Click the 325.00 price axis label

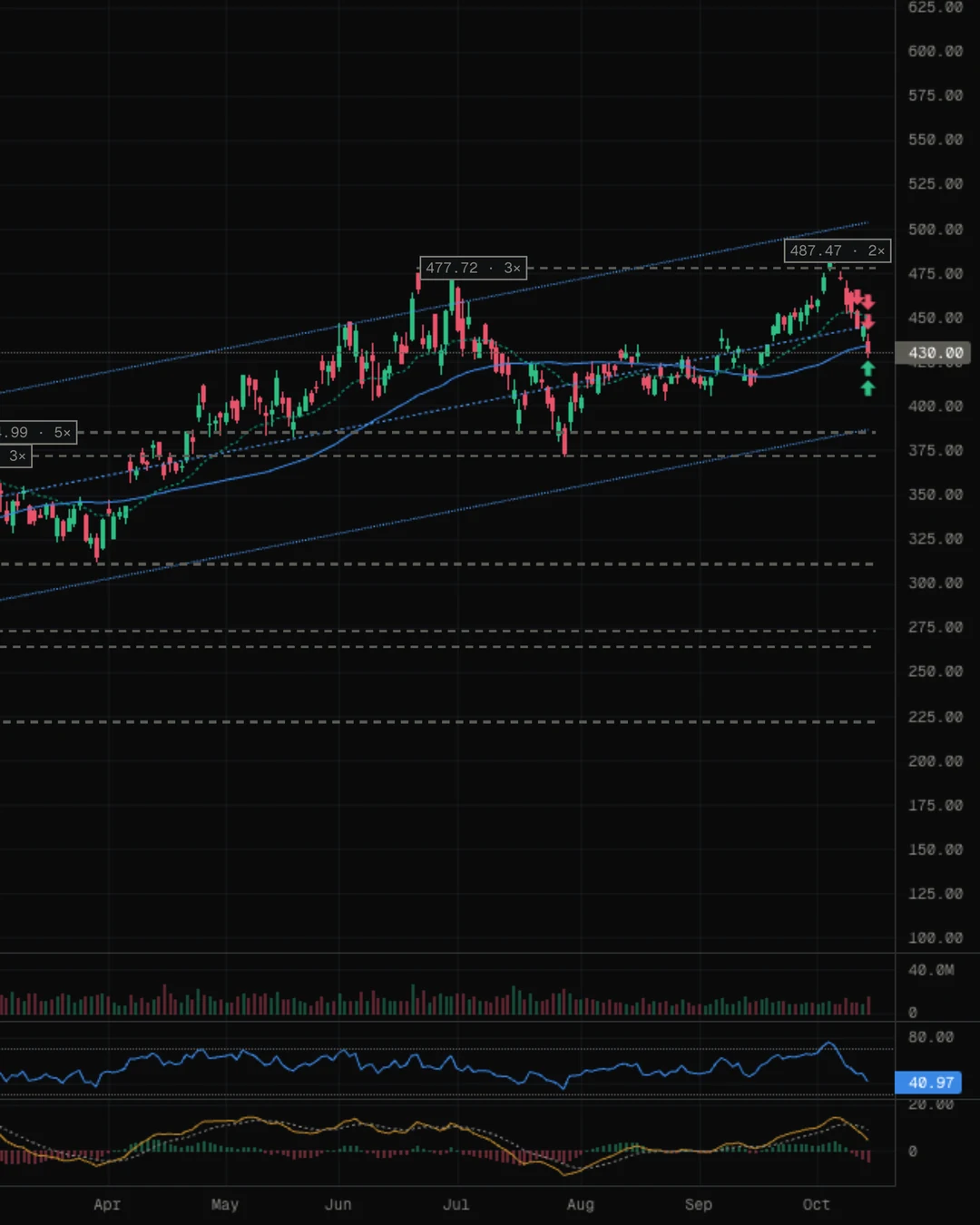click(936, 539)
